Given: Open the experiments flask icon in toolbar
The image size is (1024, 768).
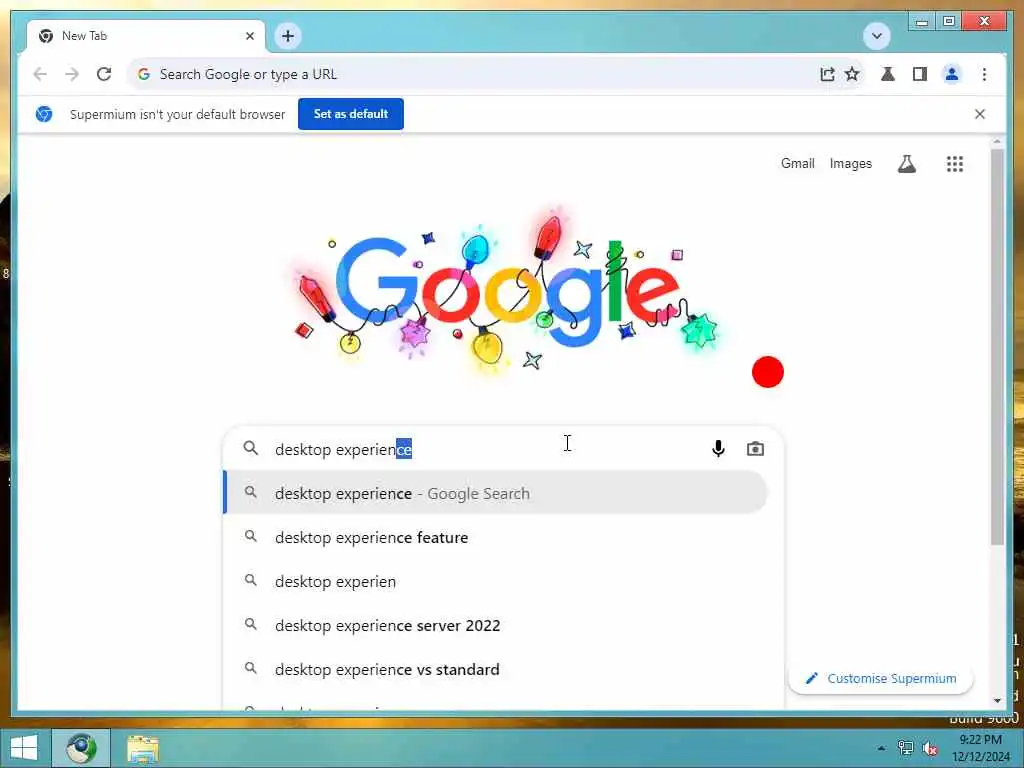Looking at the screenshot, I should coord(888,74).
